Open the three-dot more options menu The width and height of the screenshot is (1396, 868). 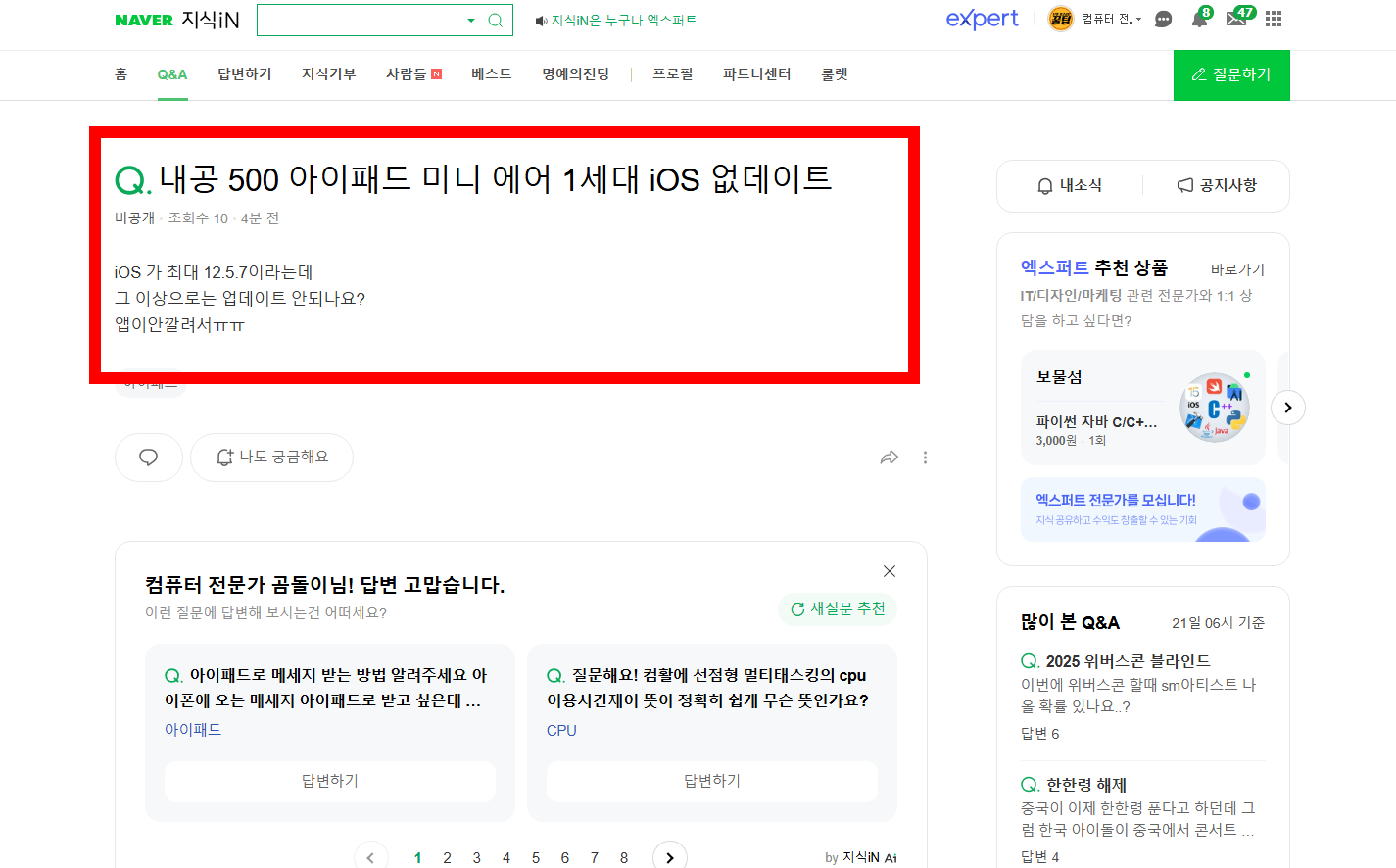click(925, 458)
